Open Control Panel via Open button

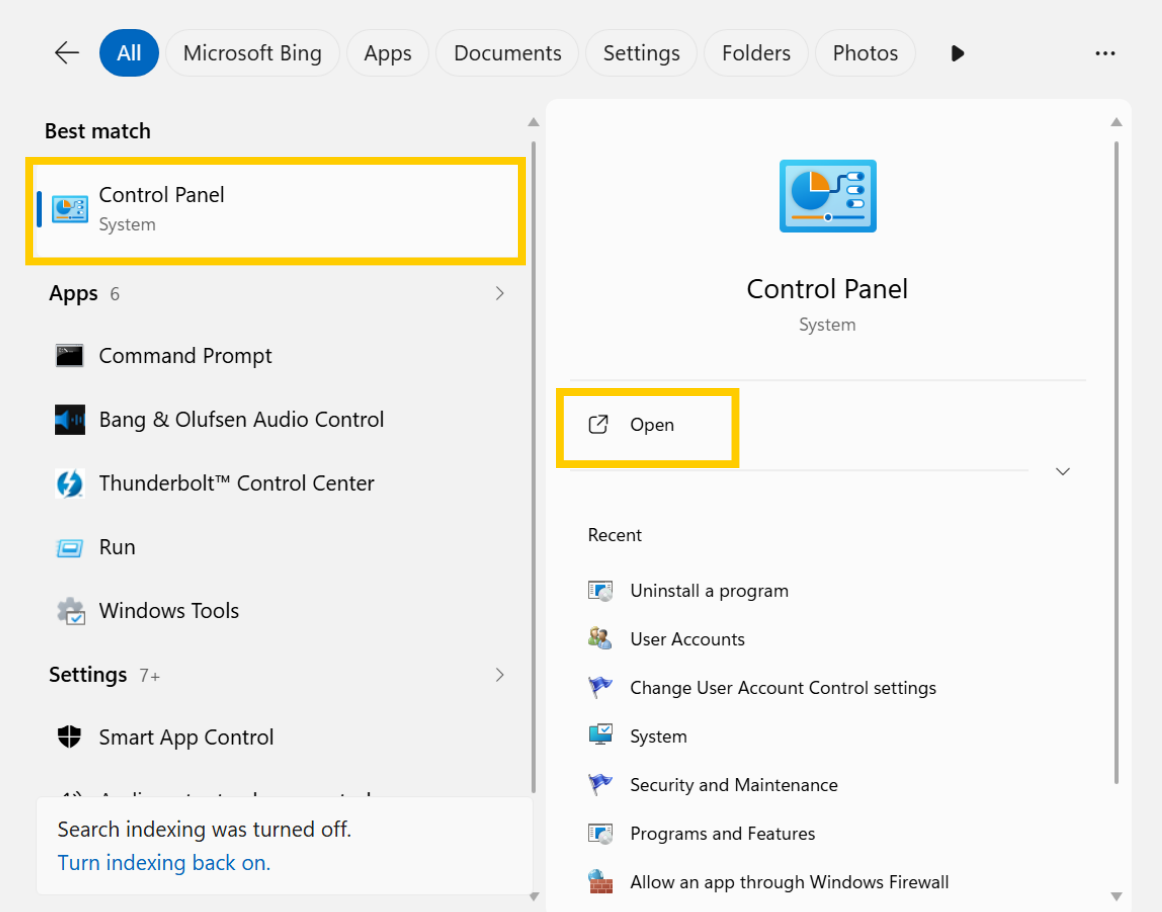click(648, 425)
